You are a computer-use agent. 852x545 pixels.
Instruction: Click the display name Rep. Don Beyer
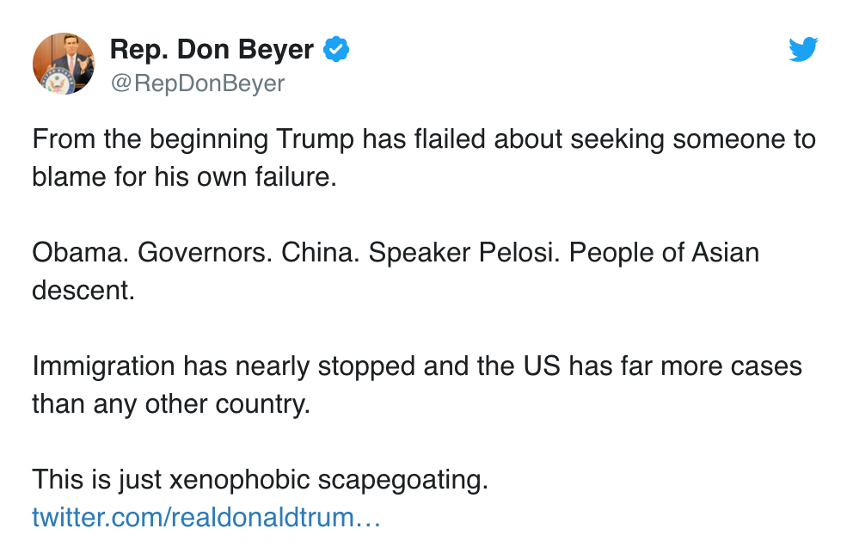pos(212,49)
